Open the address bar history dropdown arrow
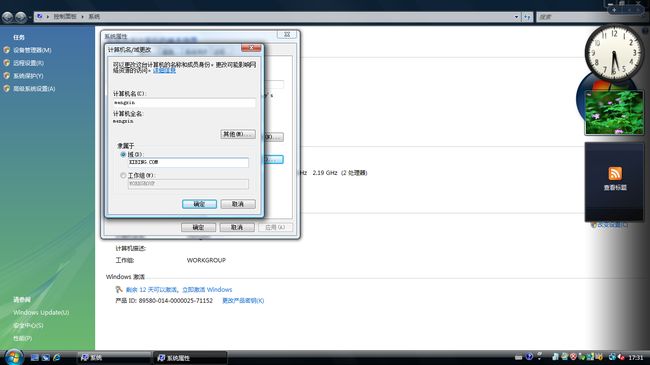 (516, 17)
